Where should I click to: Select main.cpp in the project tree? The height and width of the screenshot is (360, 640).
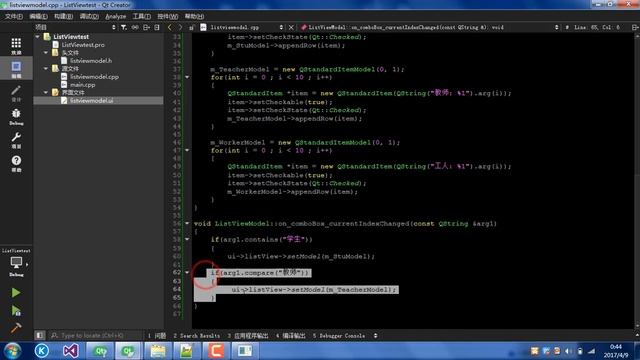pyautogui.click(x=82, y=85)
